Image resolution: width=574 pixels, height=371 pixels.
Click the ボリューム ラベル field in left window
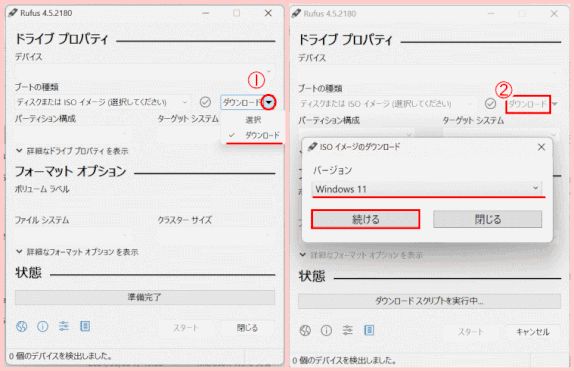coord(145,204)
